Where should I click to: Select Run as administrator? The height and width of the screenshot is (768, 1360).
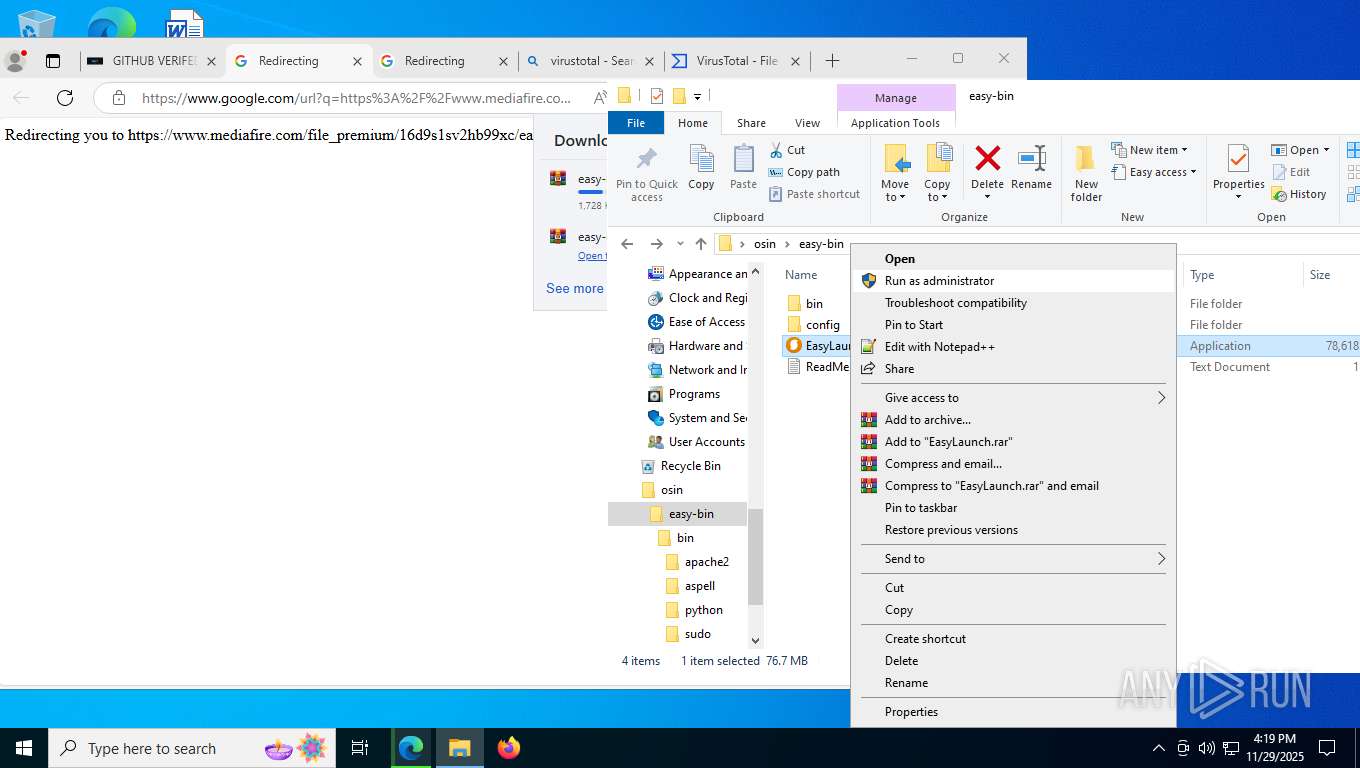point(1013,281)
